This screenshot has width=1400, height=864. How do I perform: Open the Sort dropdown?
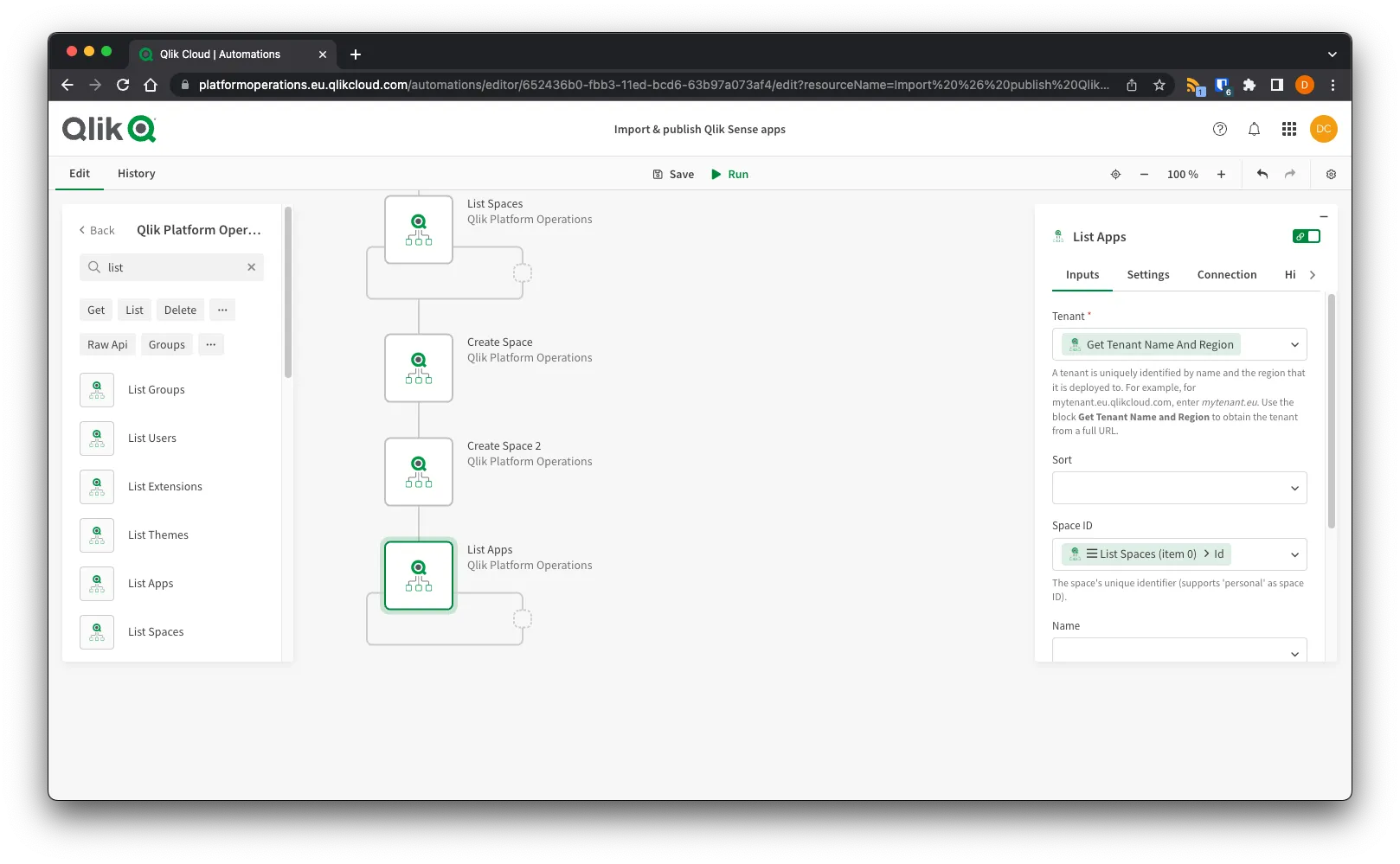coord(1294,488)
